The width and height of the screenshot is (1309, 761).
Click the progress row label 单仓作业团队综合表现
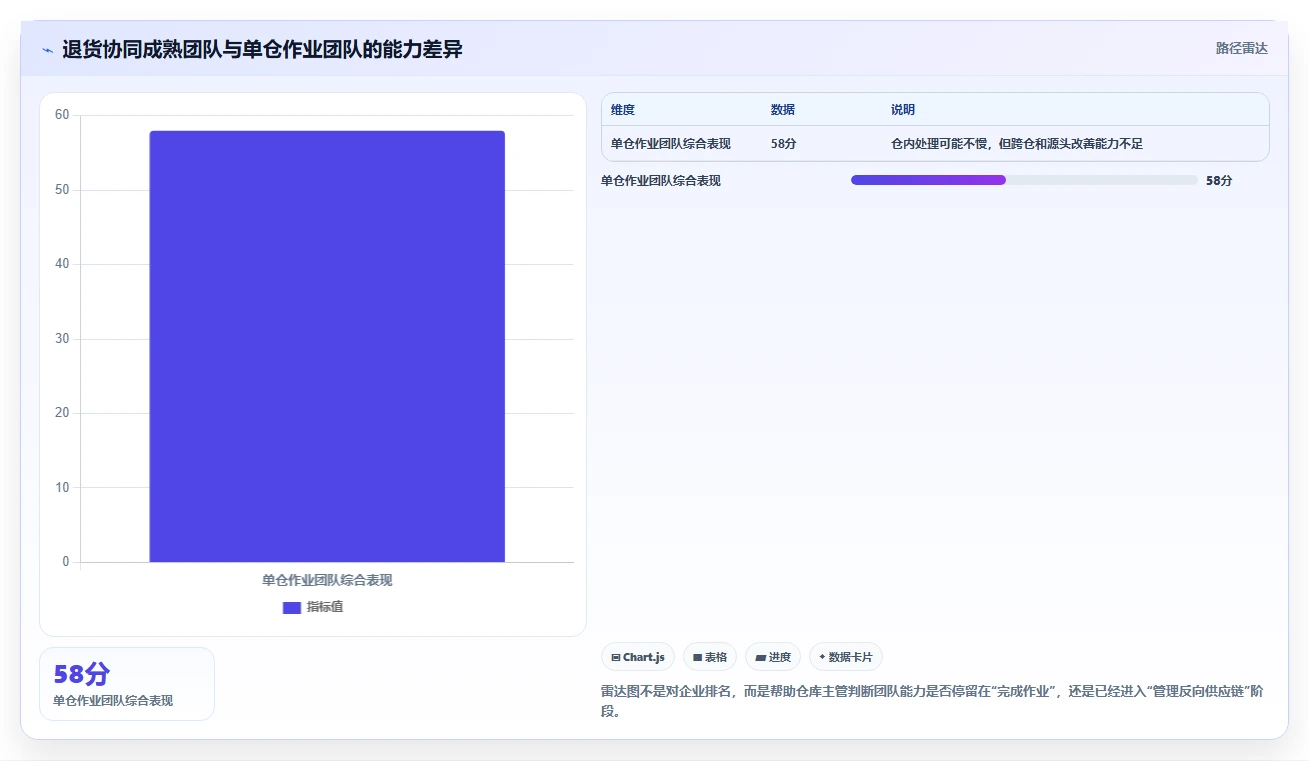coord(661,181)
